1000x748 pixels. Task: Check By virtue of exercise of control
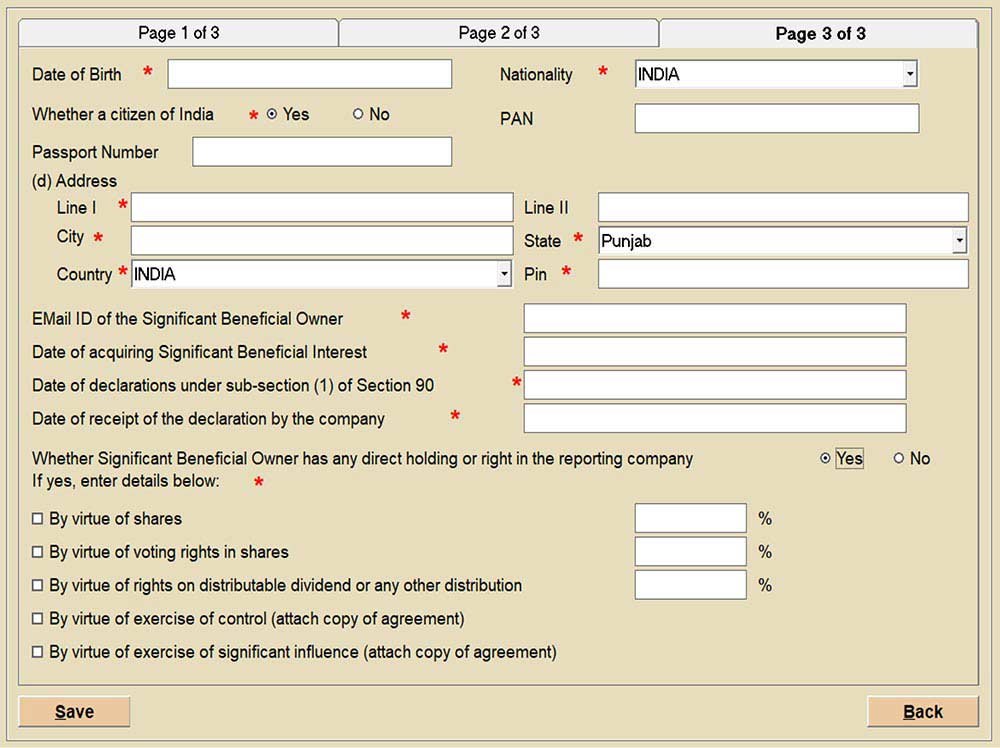(38, 619)
